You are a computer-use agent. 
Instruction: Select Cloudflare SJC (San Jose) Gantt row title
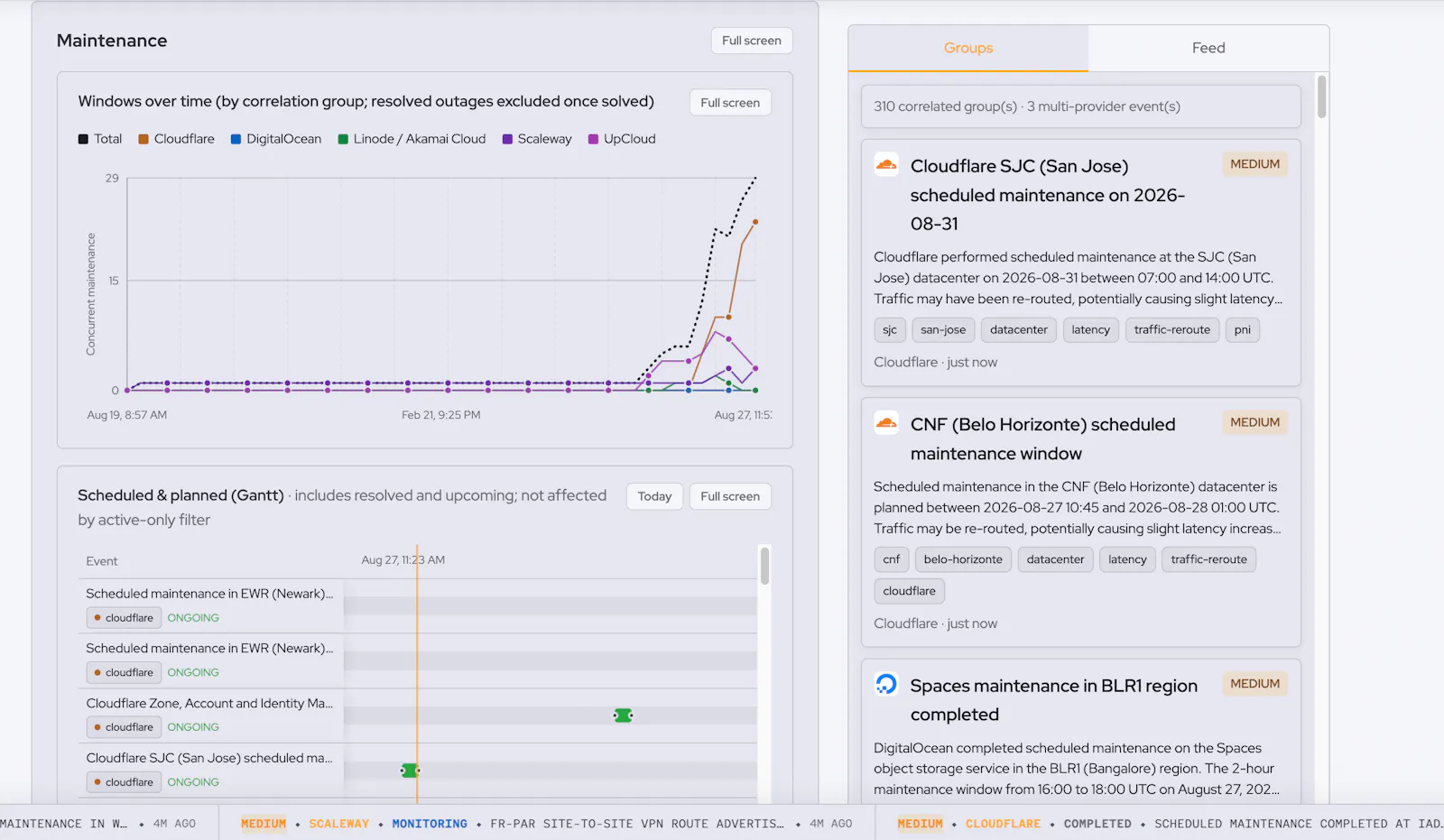209,758
